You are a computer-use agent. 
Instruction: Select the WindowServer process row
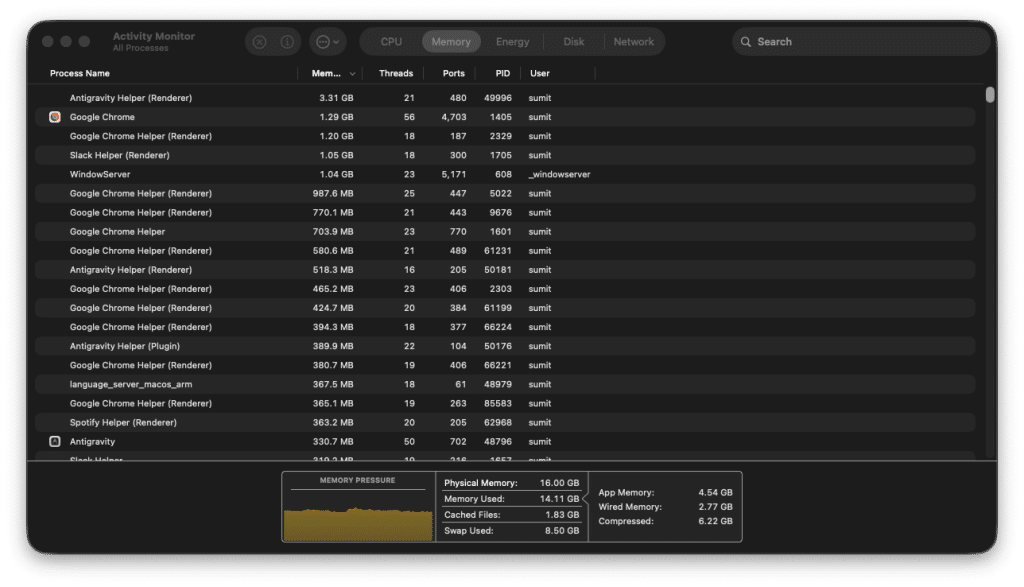click(505, 174)
